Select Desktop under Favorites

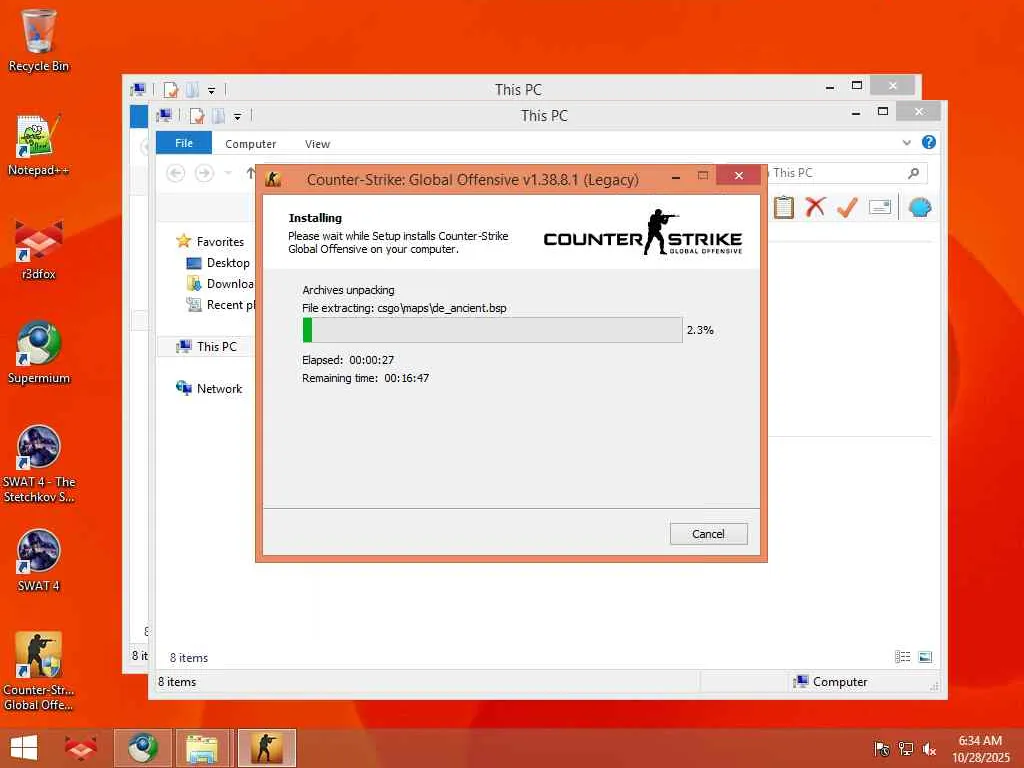click(x=218, y=263)
